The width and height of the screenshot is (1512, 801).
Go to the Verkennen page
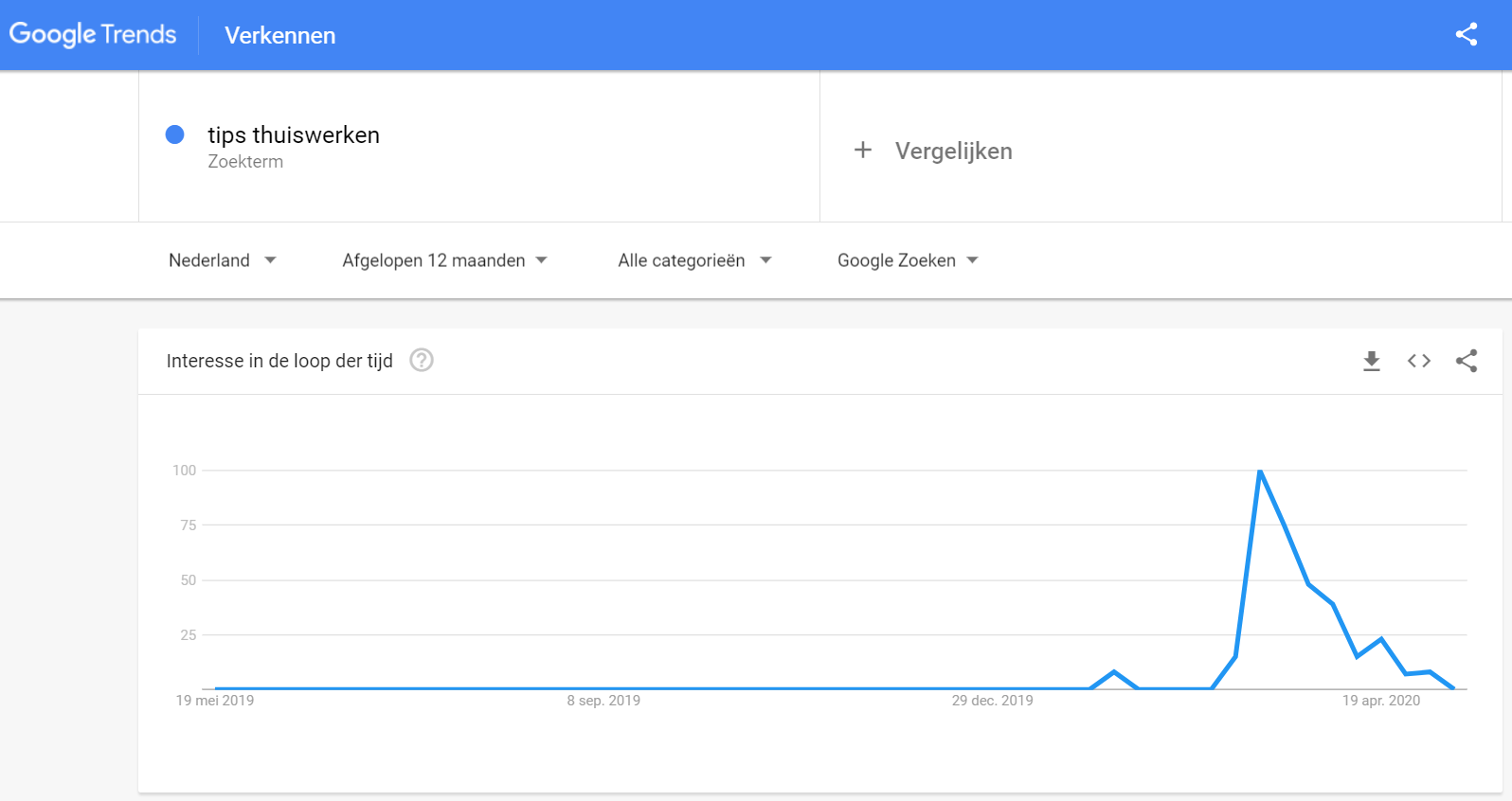[280, 36]
